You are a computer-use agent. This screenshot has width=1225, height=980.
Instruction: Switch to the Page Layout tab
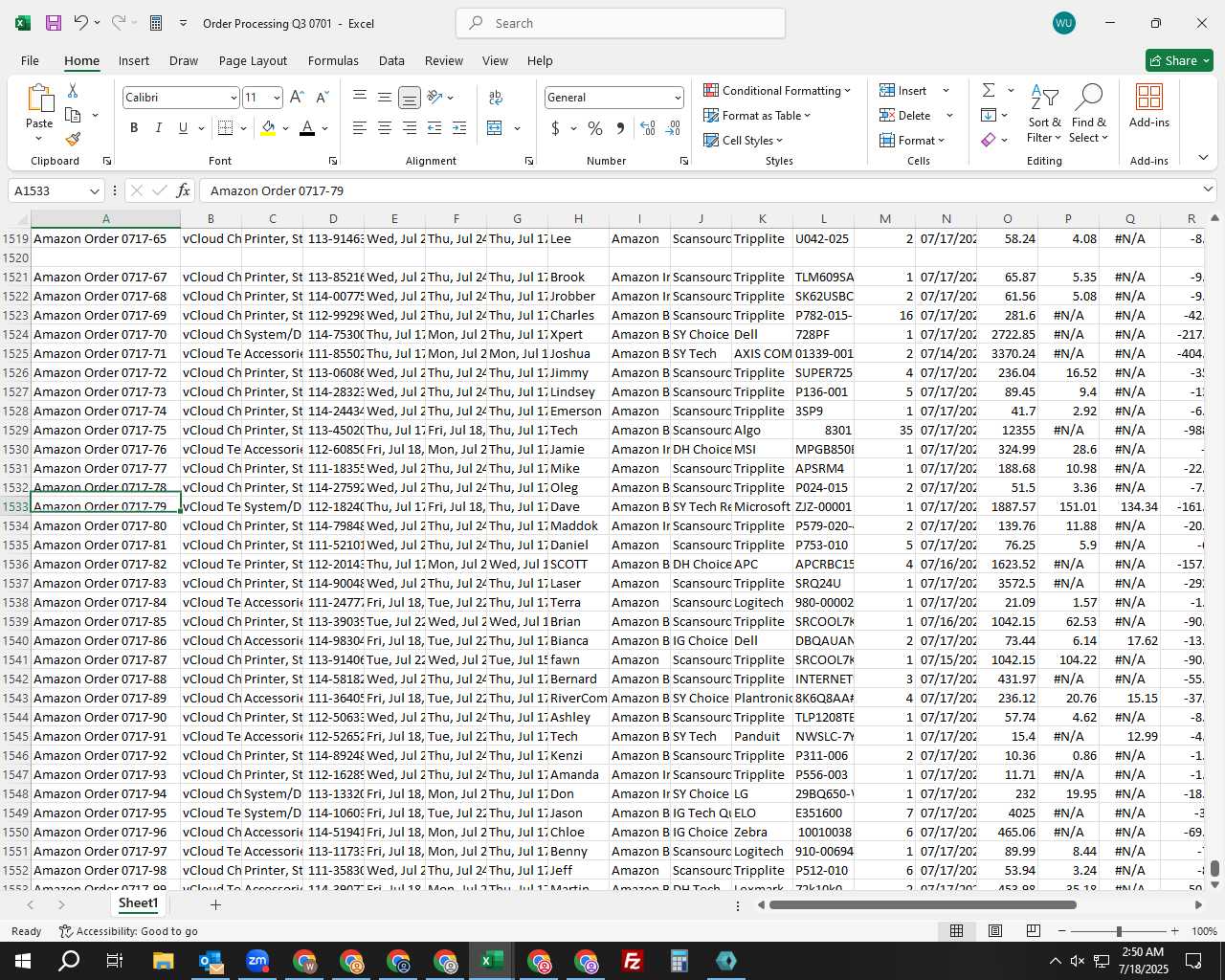[x=253, y=60]
